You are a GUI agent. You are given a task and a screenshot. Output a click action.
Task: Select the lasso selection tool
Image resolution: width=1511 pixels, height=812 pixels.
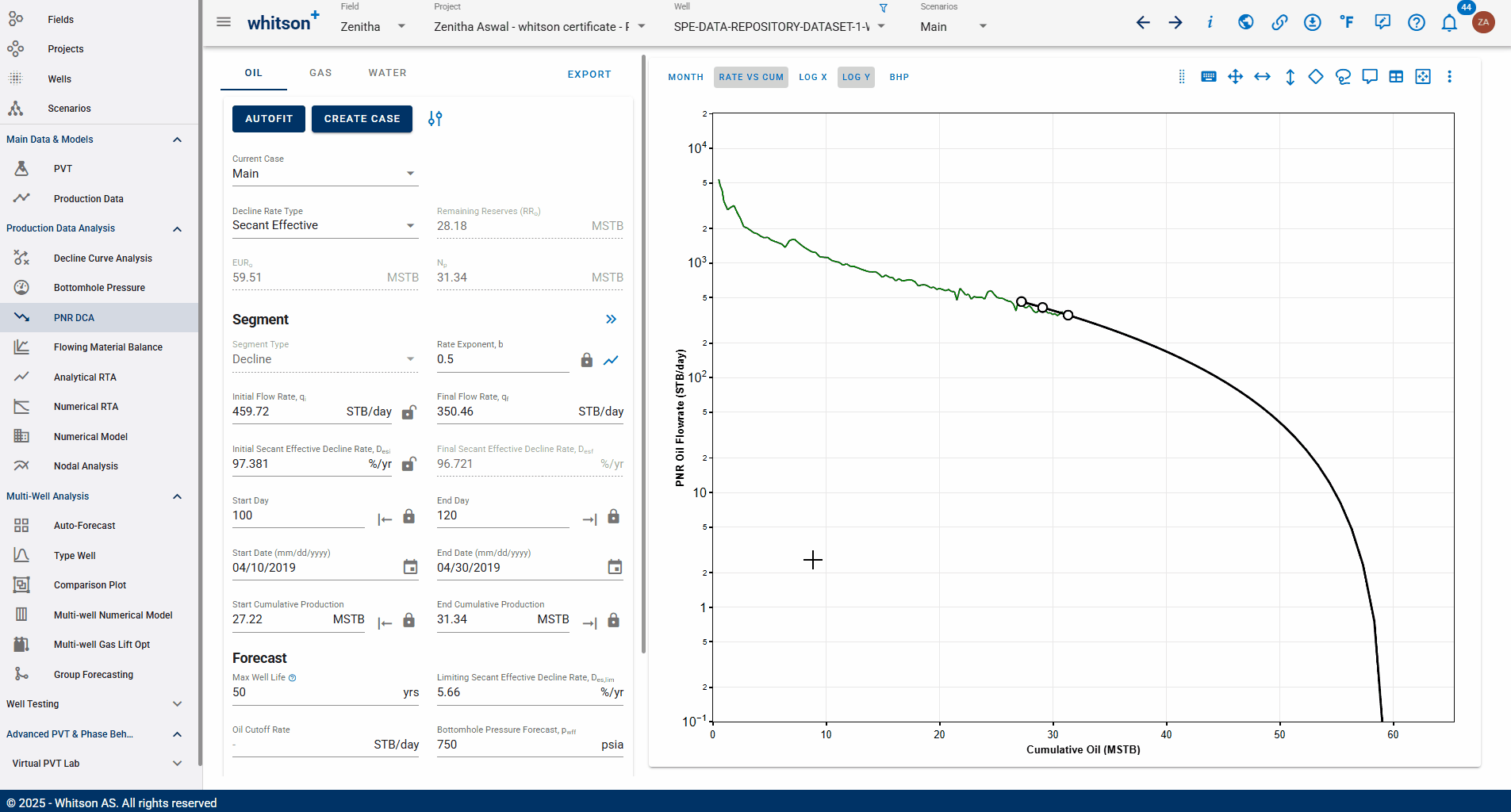(x=1343, y=77)
